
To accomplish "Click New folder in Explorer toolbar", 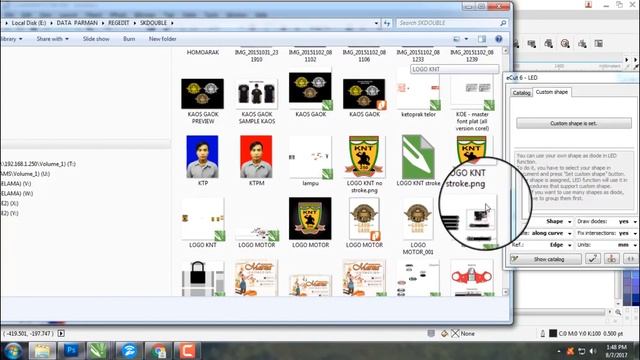I will 162,39.
